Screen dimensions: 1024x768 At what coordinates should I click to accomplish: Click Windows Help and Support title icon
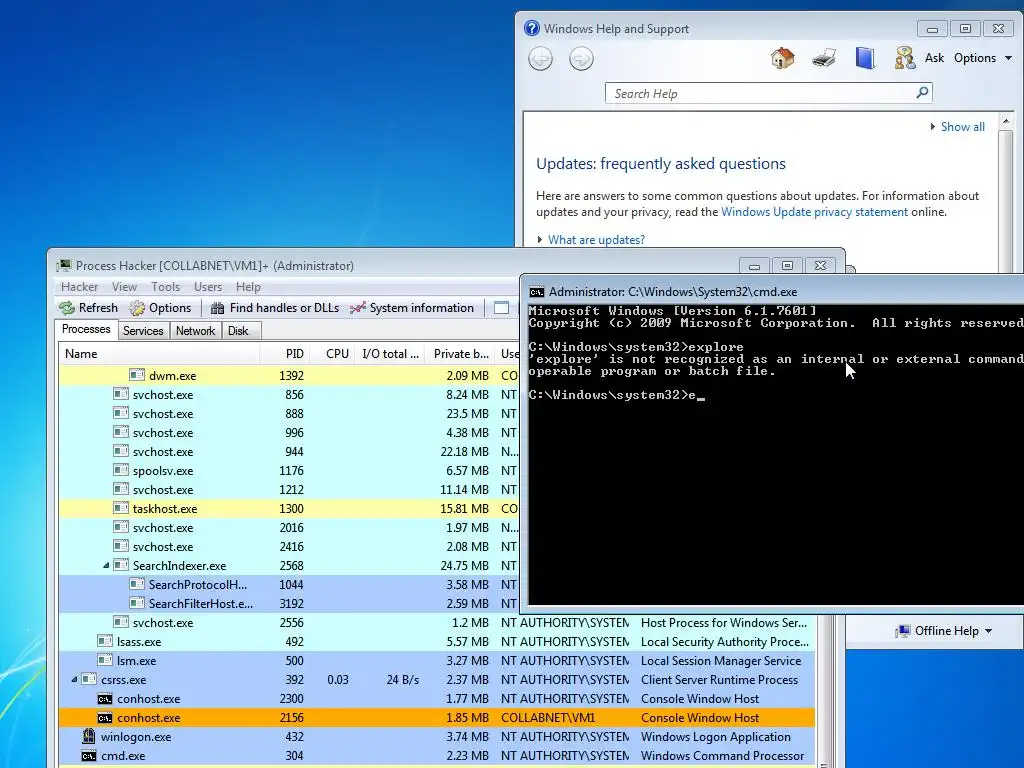point(532,28)
